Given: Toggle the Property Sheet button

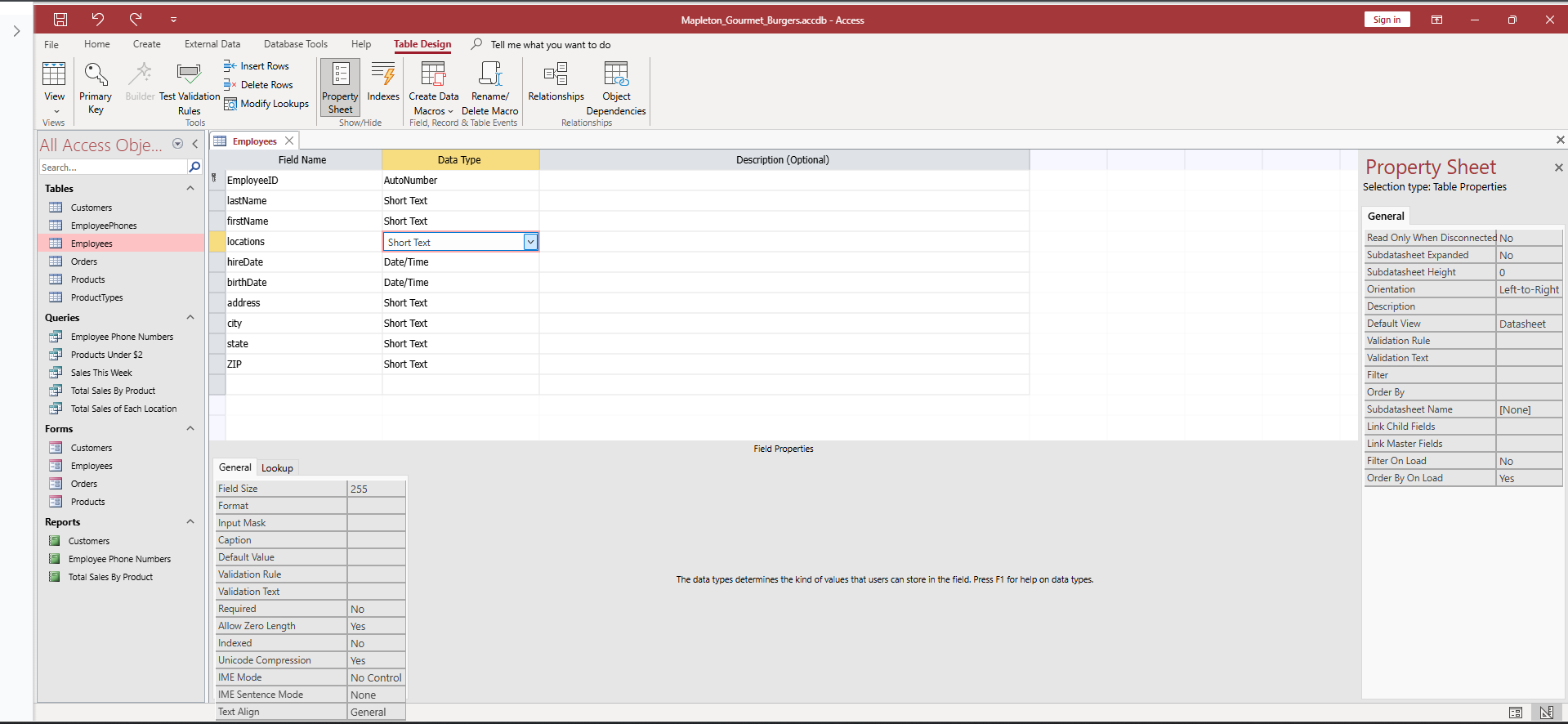Looking at the screenshot, I should point(340,87).
